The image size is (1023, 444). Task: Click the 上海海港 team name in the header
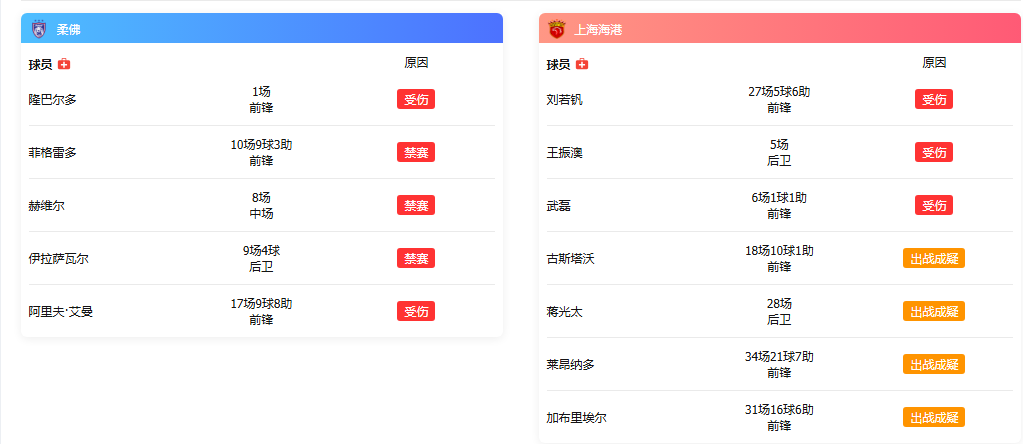click(x=598, y=30)
